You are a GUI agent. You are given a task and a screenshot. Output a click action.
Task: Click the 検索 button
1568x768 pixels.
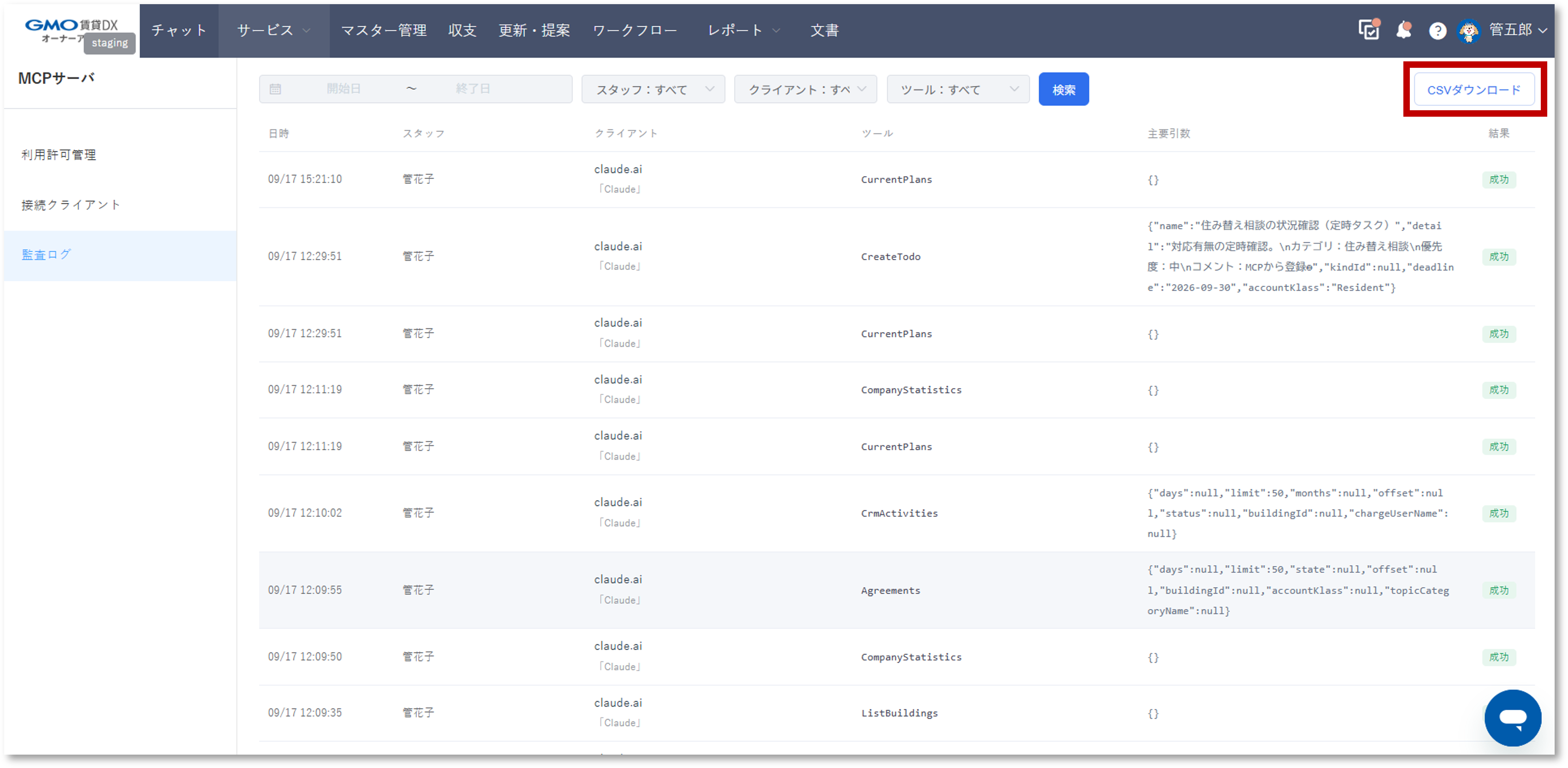(x=1063, y=89)
